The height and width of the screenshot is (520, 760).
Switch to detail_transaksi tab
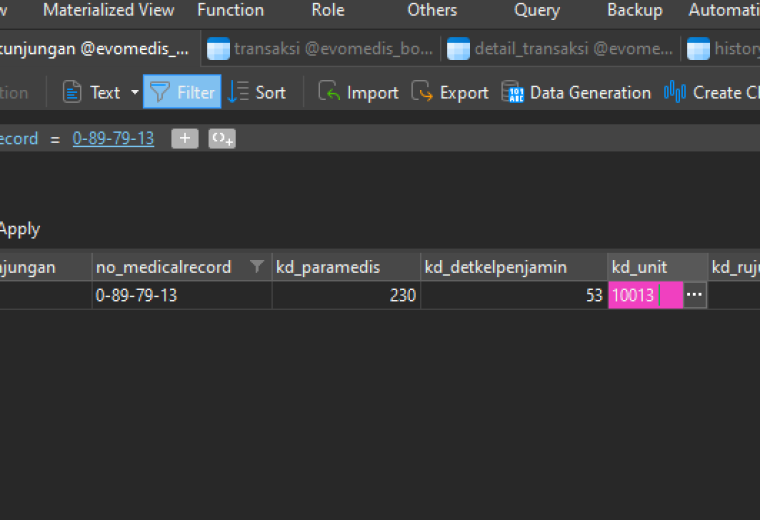[x=560, y=48]
